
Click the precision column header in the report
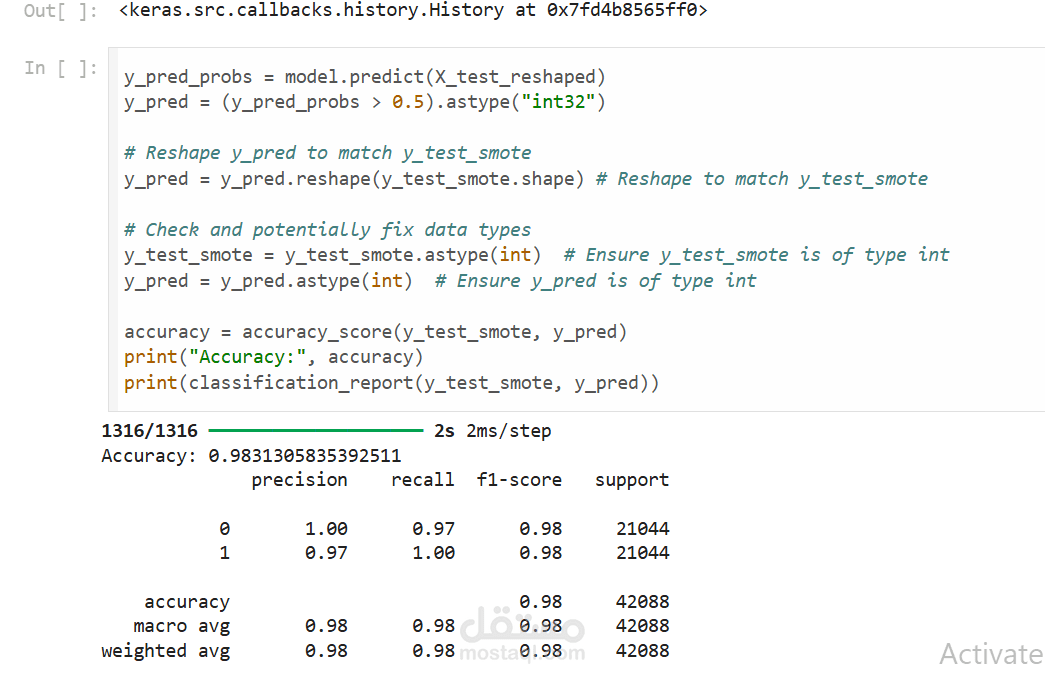(x=299, y=480)
